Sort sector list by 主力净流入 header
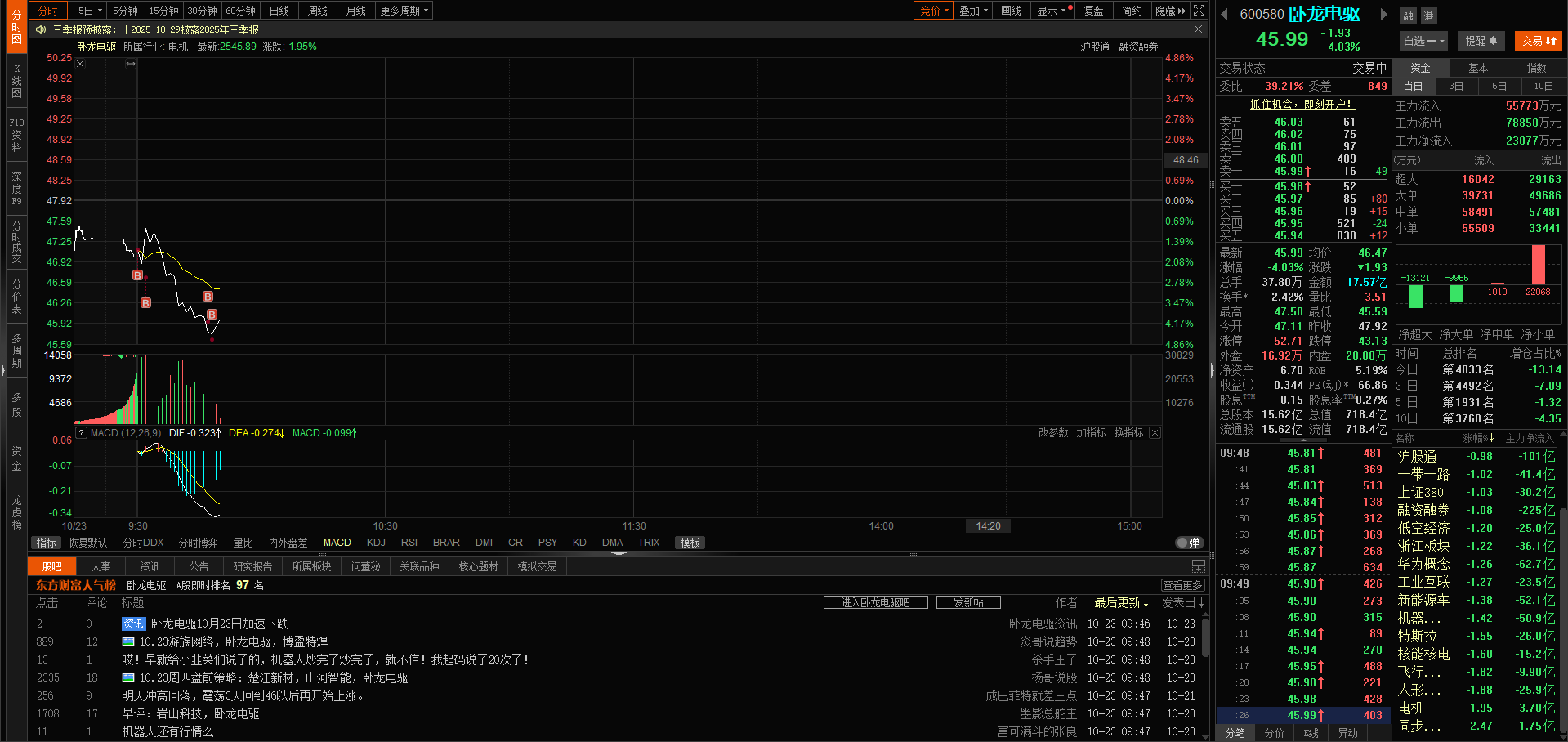This screenshot has height=742, width=1568. pos(1530,439)
